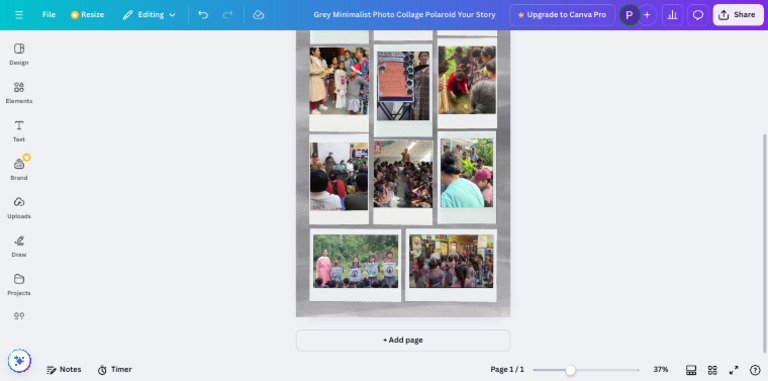
Task: Open the Design panel
Action: 19,54
